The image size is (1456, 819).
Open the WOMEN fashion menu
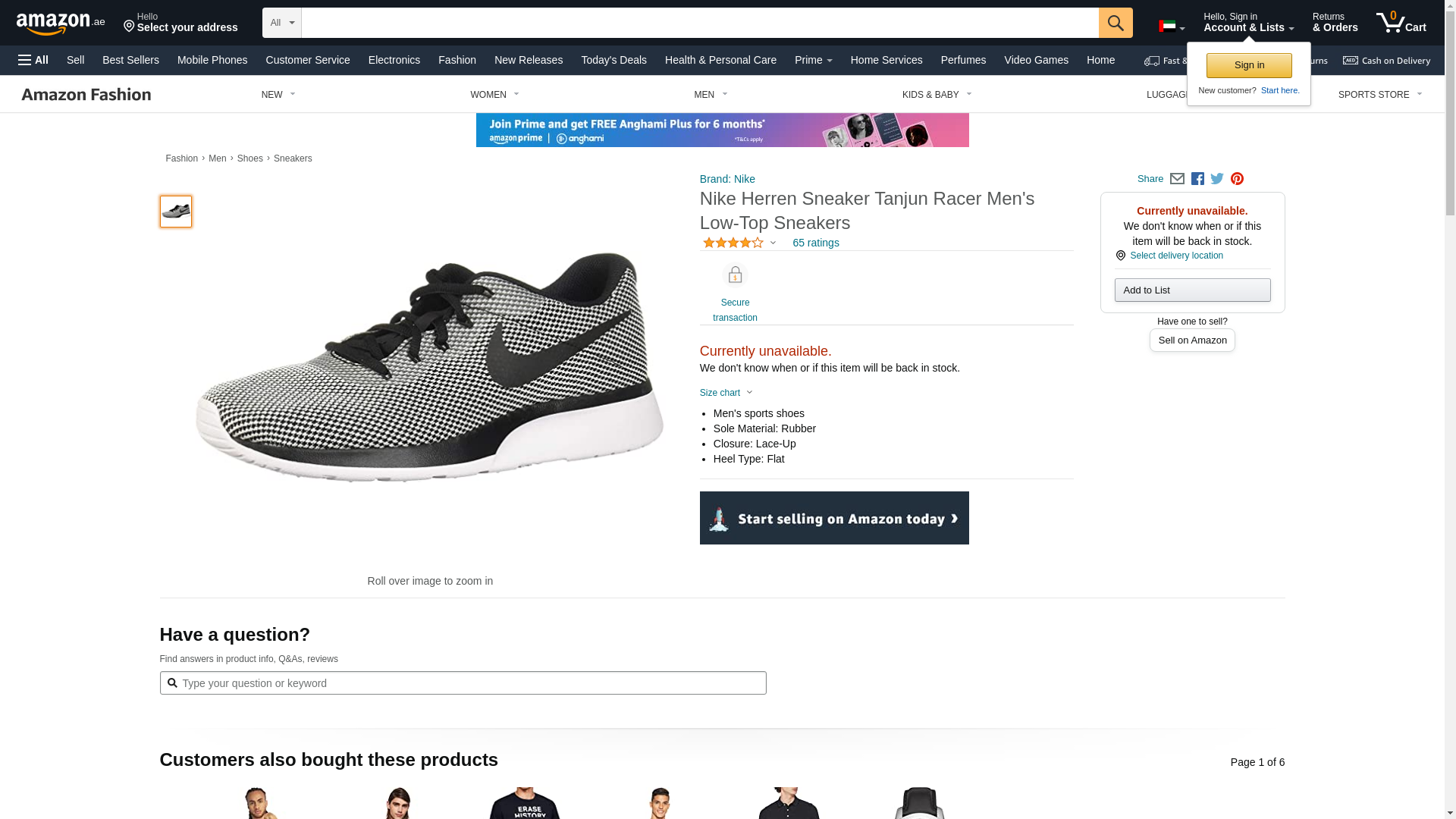[494, 95]
